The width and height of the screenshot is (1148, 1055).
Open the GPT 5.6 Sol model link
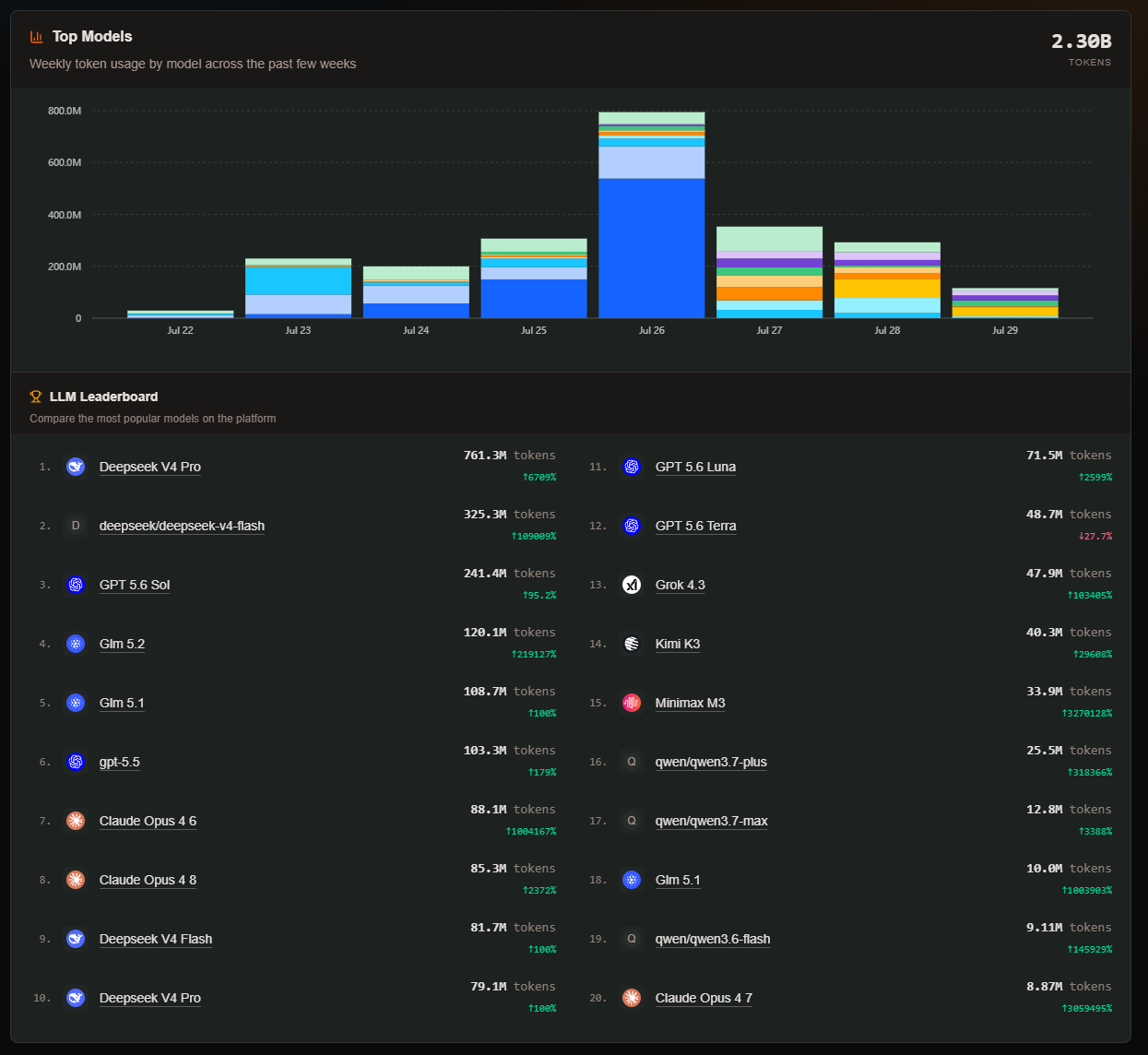135,585
